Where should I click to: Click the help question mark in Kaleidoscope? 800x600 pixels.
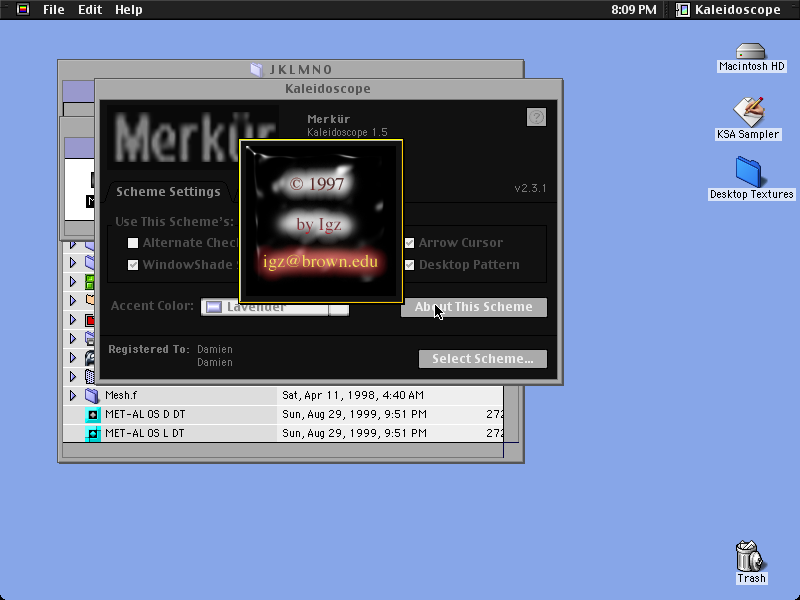(536, 117)
